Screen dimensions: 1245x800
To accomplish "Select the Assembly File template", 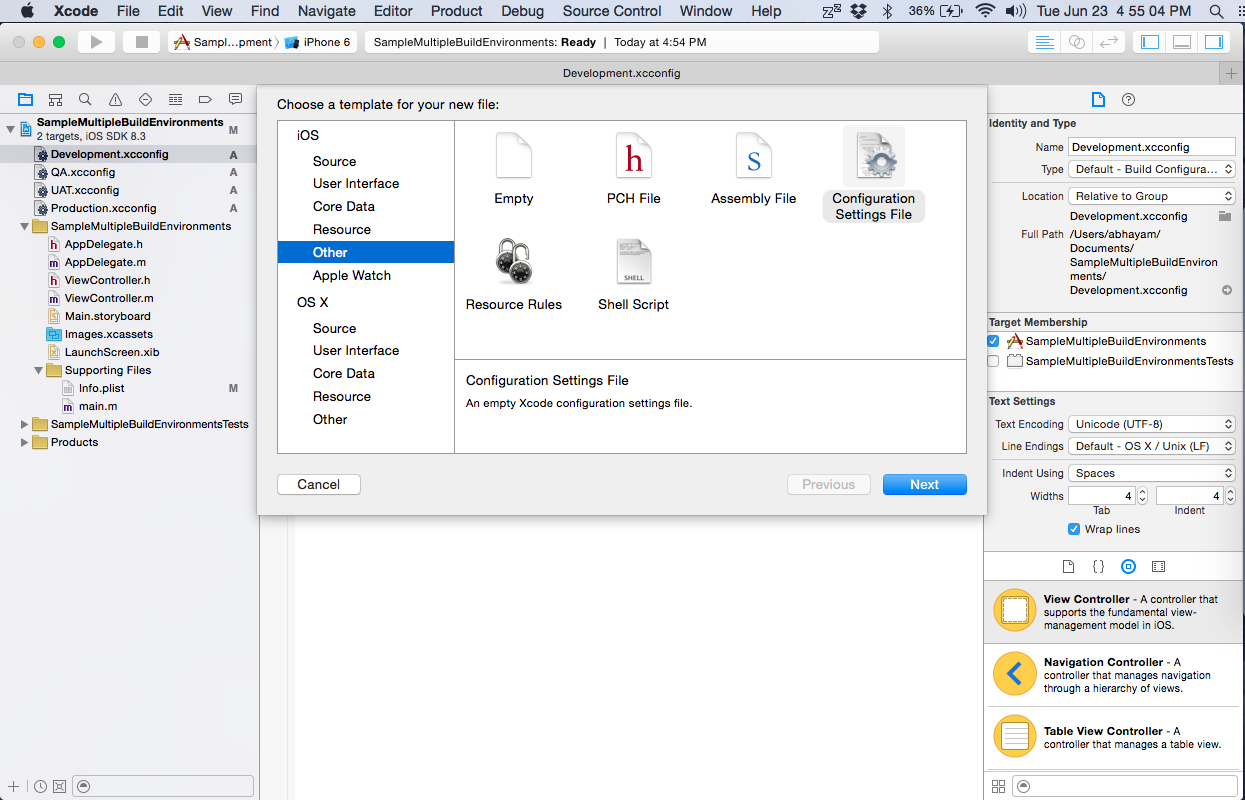I will tap(754, 169).
